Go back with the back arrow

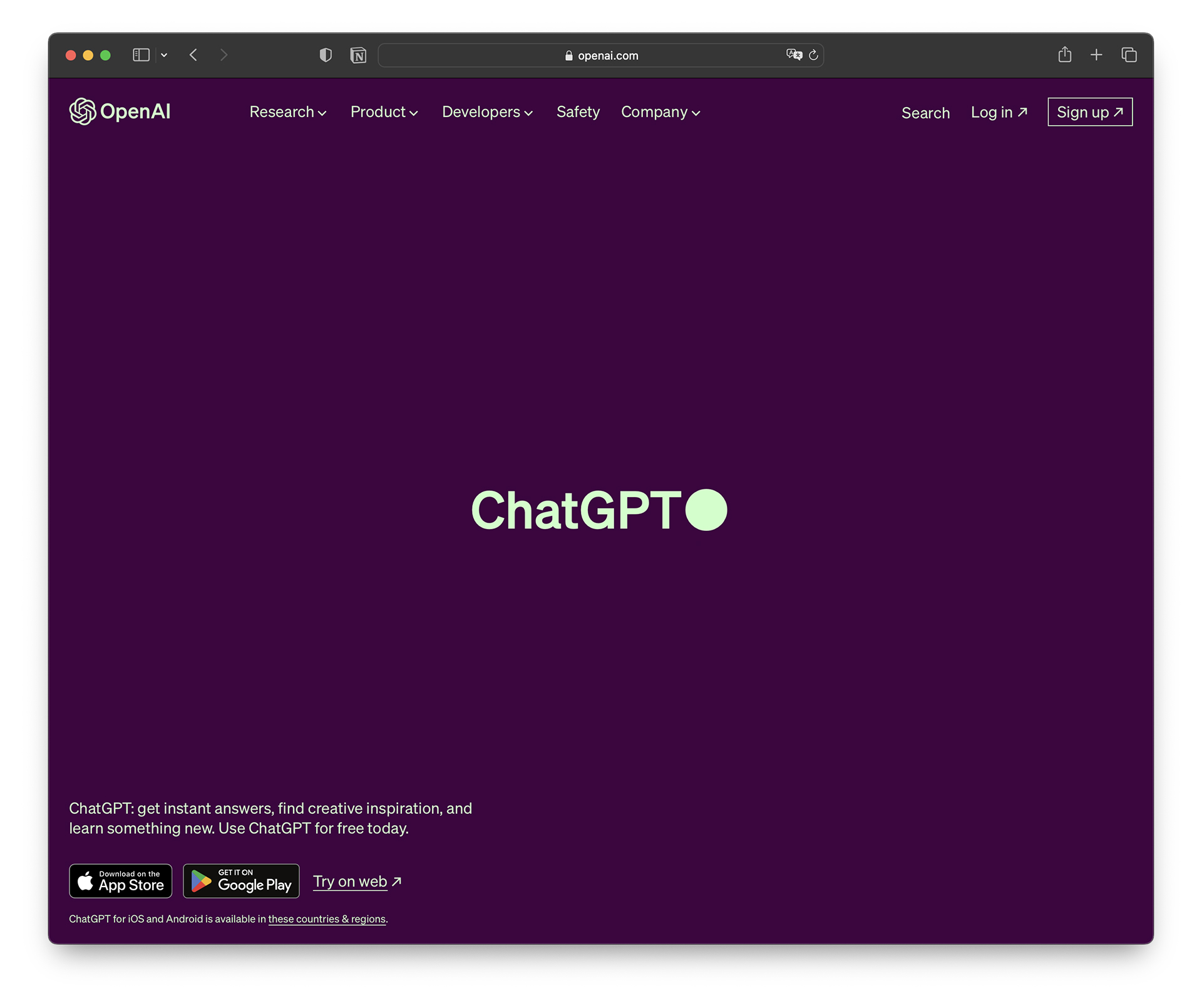coord(193,55)
